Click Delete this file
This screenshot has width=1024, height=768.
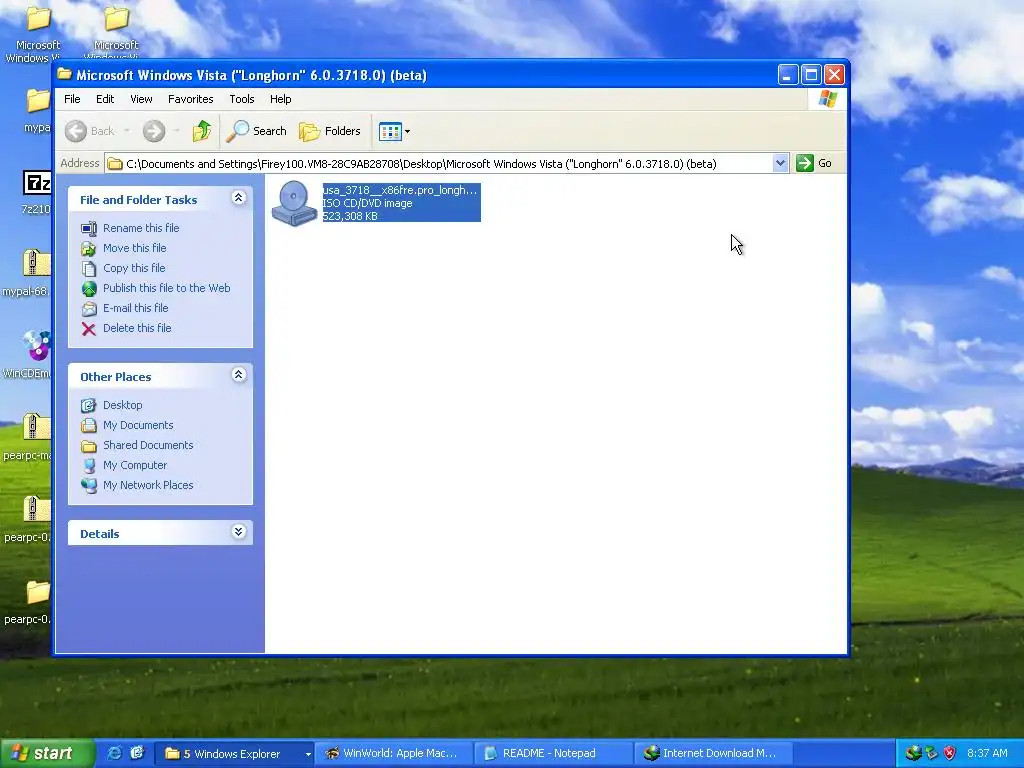pyautogui.click(x=137, y=328)
